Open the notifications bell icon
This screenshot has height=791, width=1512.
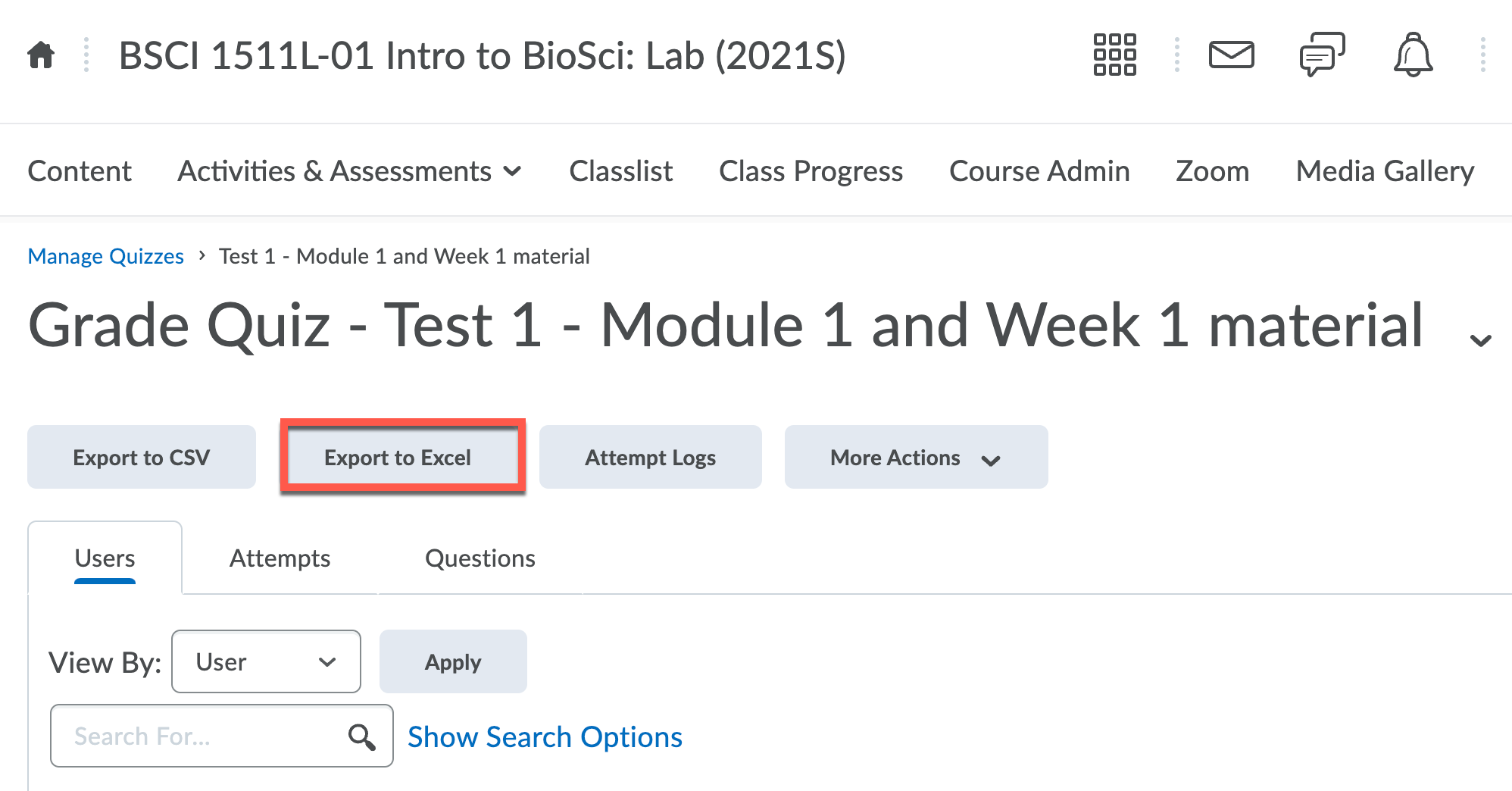point(1413,55)
